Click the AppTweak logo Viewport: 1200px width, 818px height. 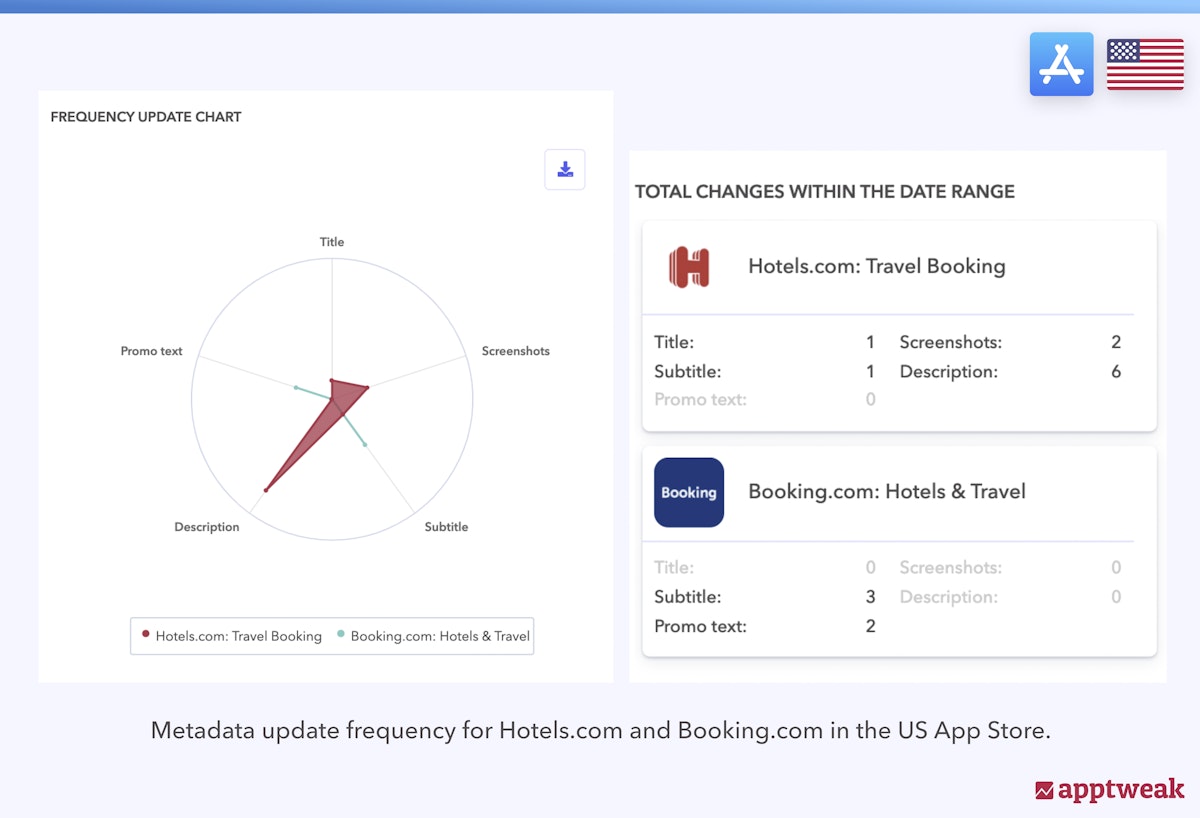coord(1109,789)
